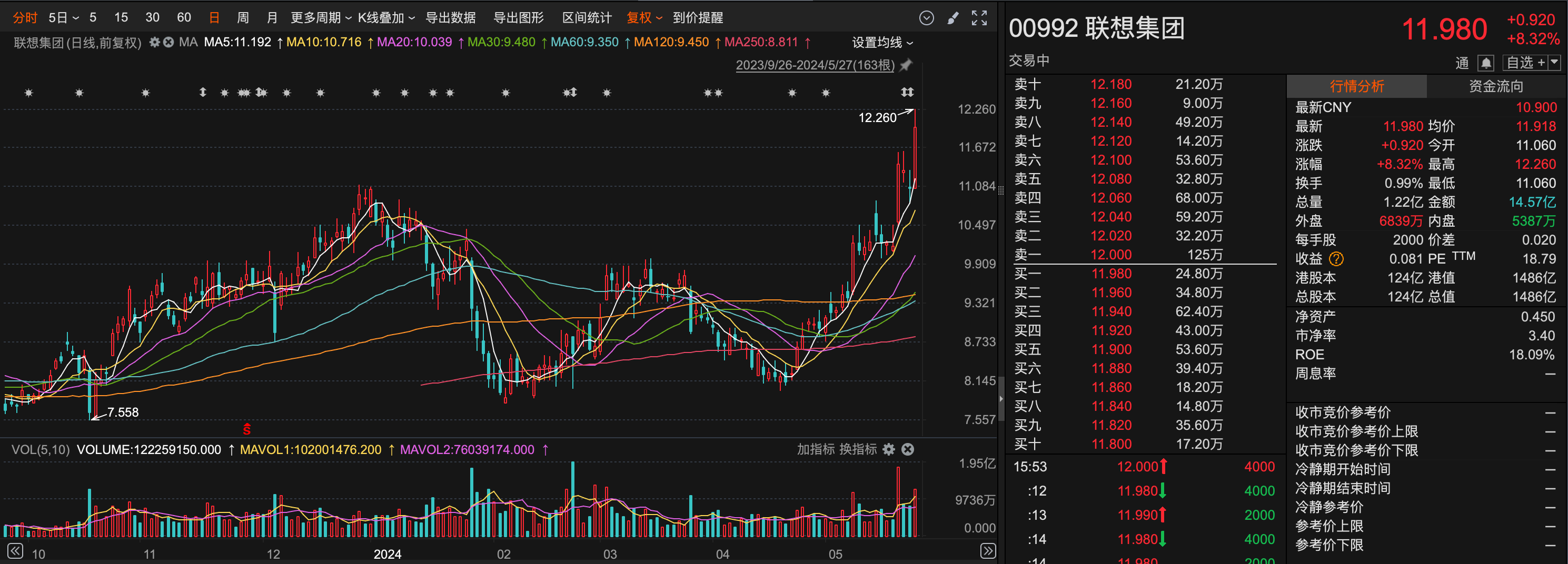Close the VOL indicator panel
The height and width of the screenshot is (564, 1568).
click(908, 450)
